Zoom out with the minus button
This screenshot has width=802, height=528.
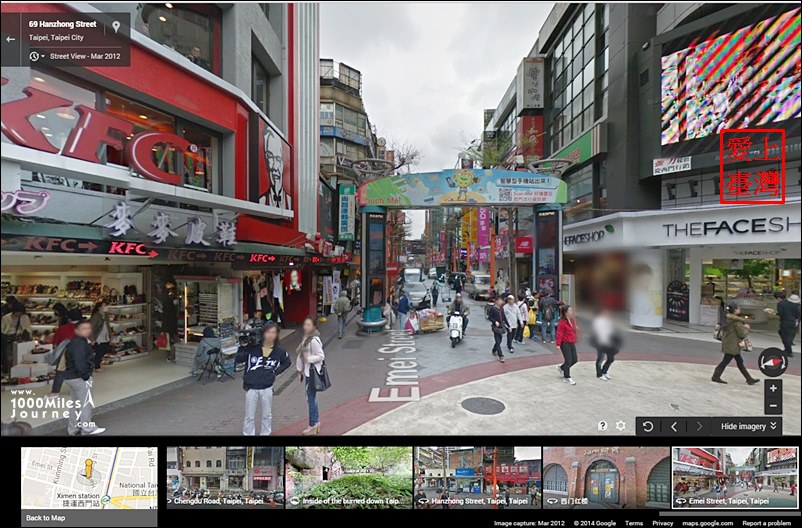coord(773,406)
